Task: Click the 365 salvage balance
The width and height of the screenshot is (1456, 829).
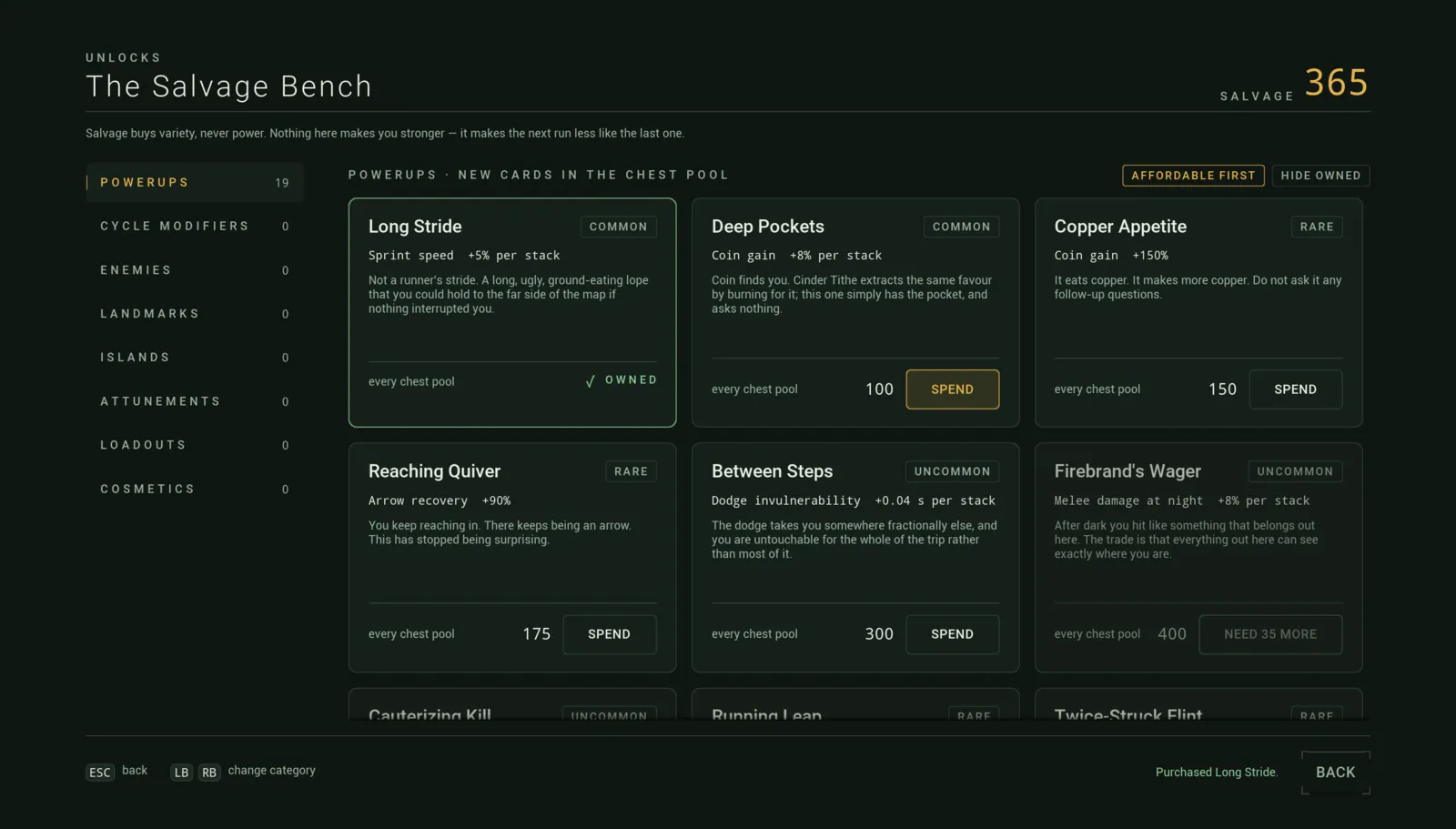Action: [x=1336, y=83]
